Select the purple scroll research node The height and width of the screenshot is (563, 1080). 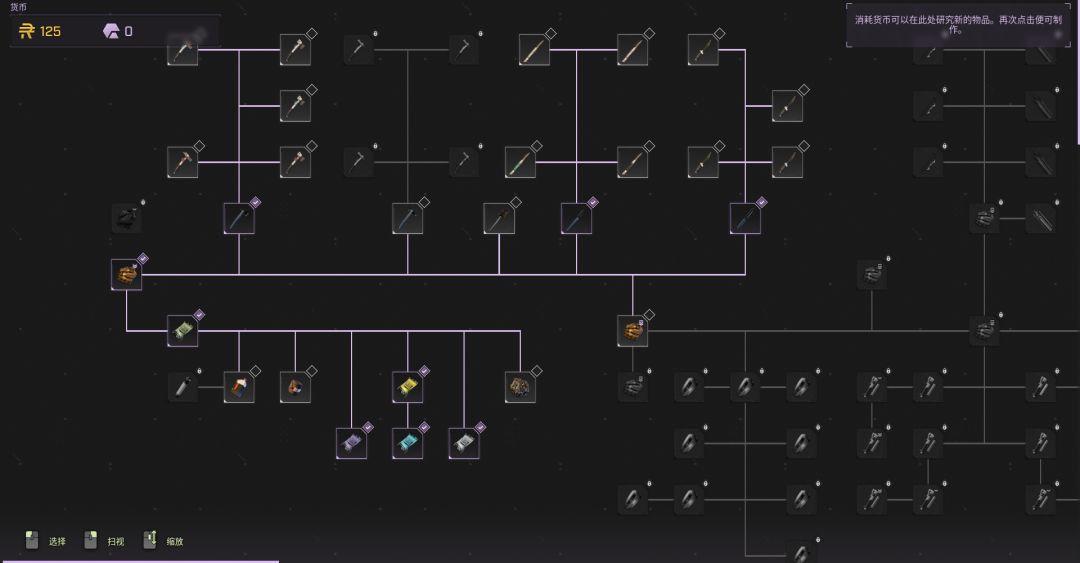(x=351, y=442)
